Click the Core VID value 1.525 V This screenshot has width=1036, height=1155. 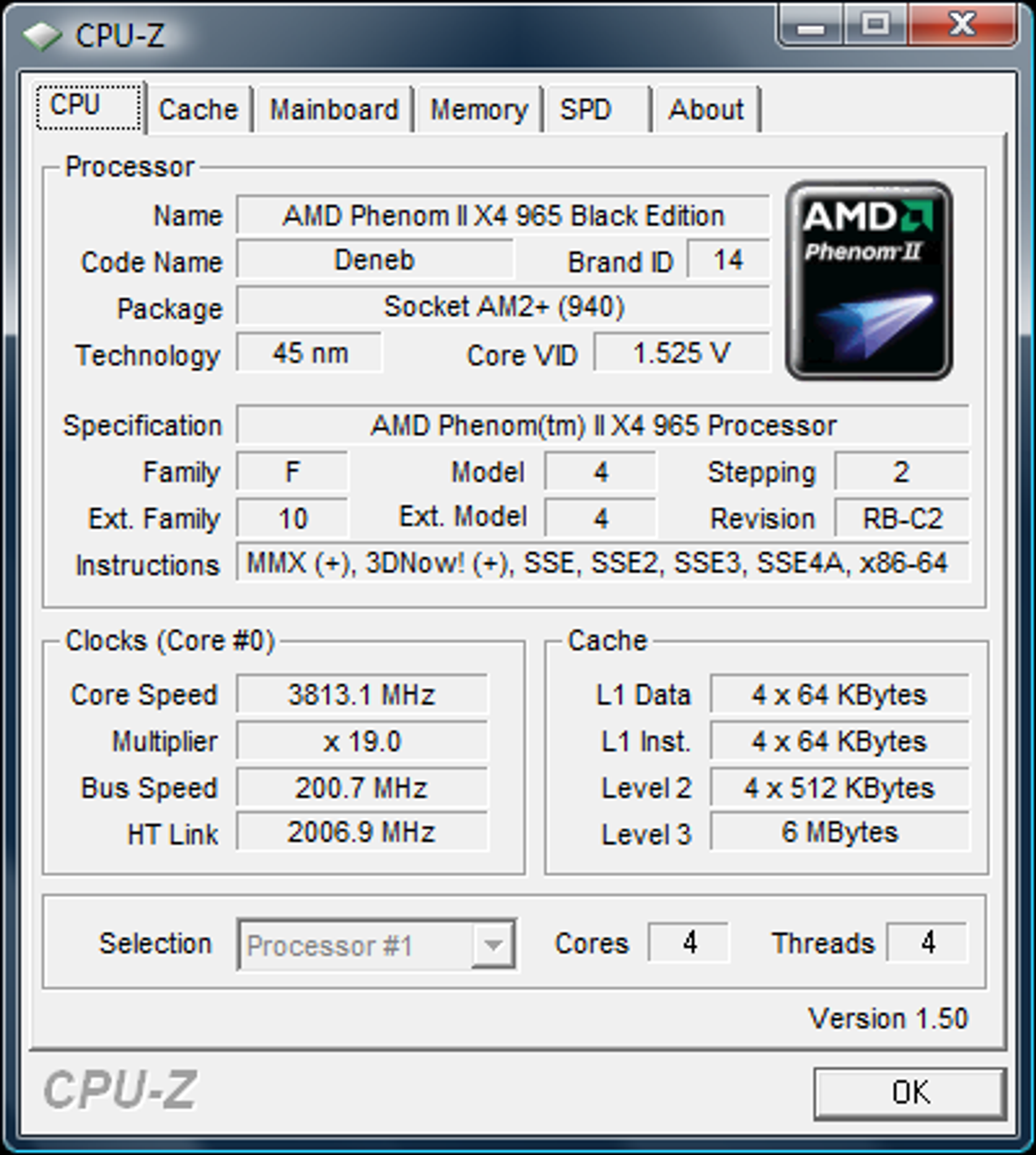tap(682, 354)
